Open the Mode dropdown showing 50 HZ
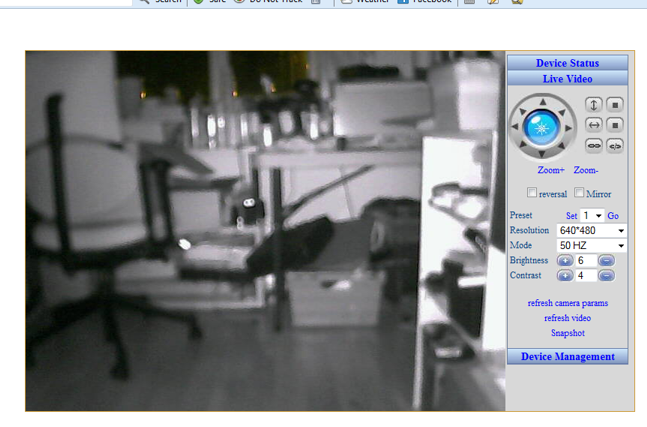647x427 pixels. (591, 245)
